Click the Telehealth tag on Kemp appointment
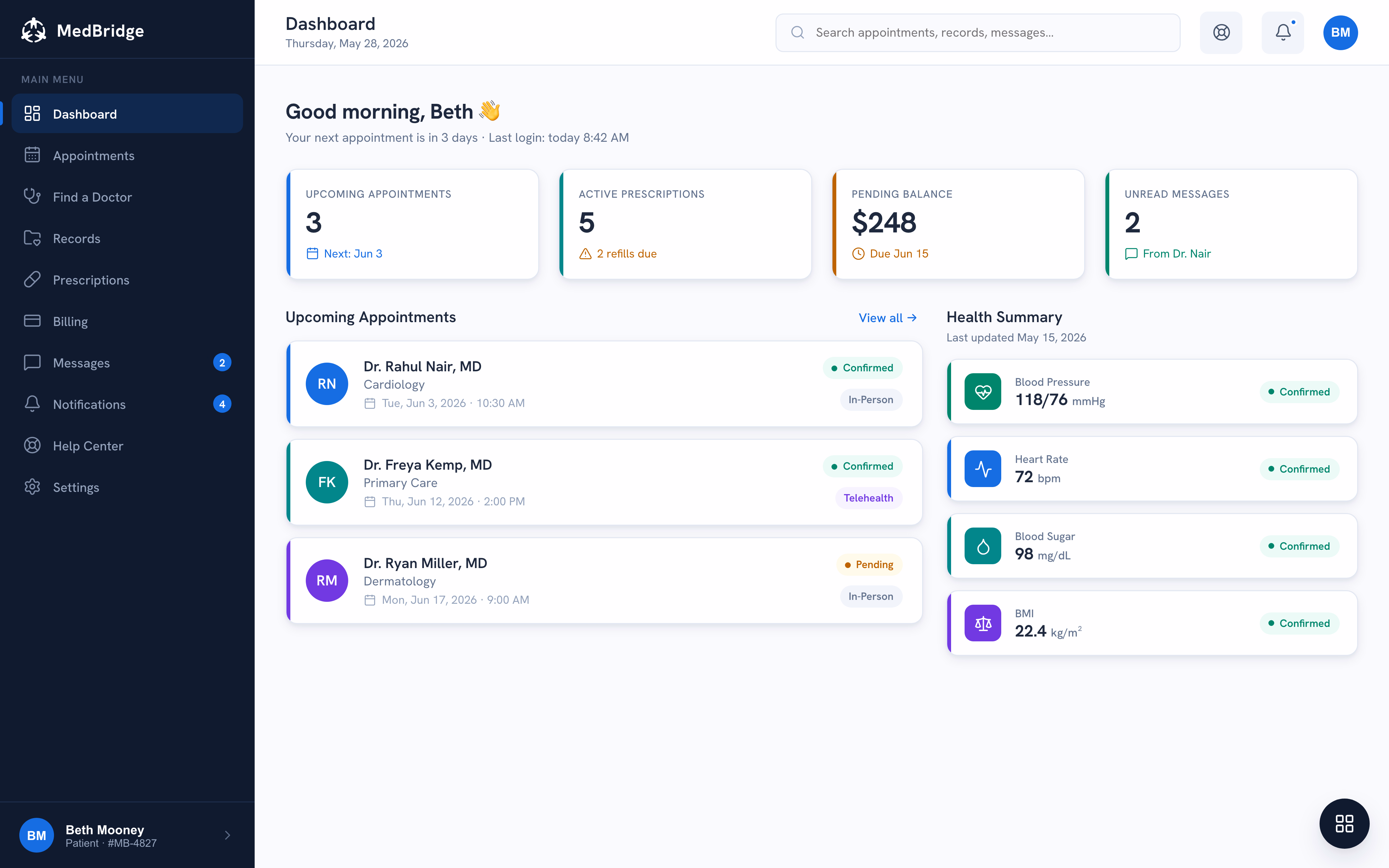 tap(868, 498)
